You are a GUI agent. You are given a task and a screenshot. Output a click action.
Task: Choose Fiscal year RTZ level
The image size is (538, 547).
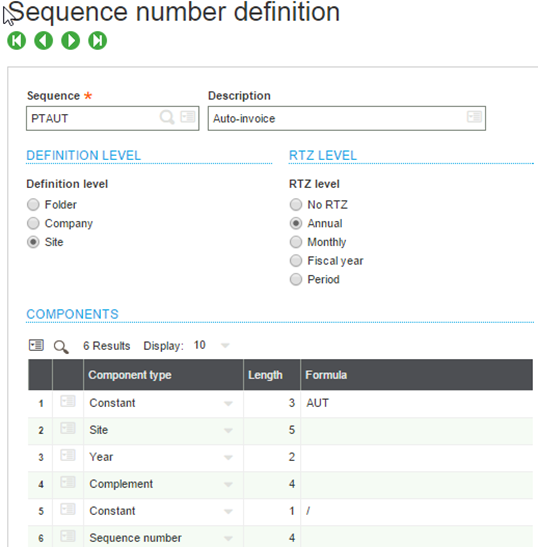coord(296,261)
